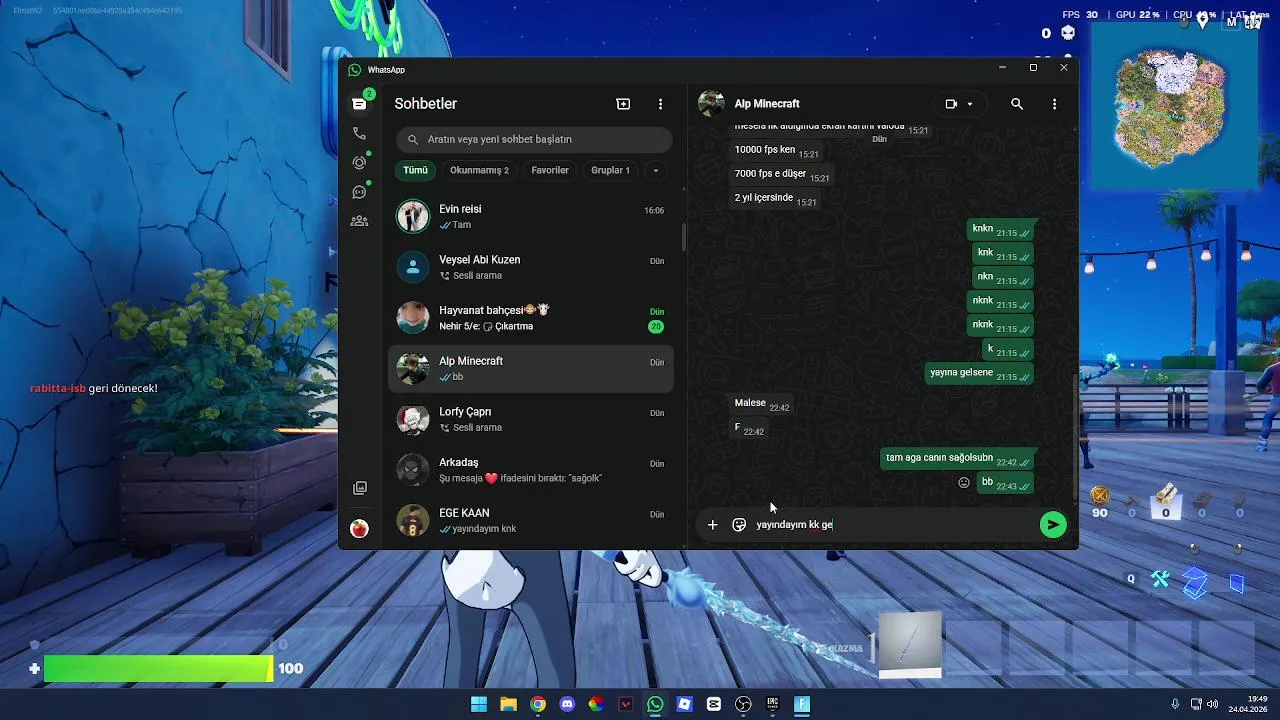
Task: Click the EGE KAAN profile picture
Action: [x=413, y=521]
